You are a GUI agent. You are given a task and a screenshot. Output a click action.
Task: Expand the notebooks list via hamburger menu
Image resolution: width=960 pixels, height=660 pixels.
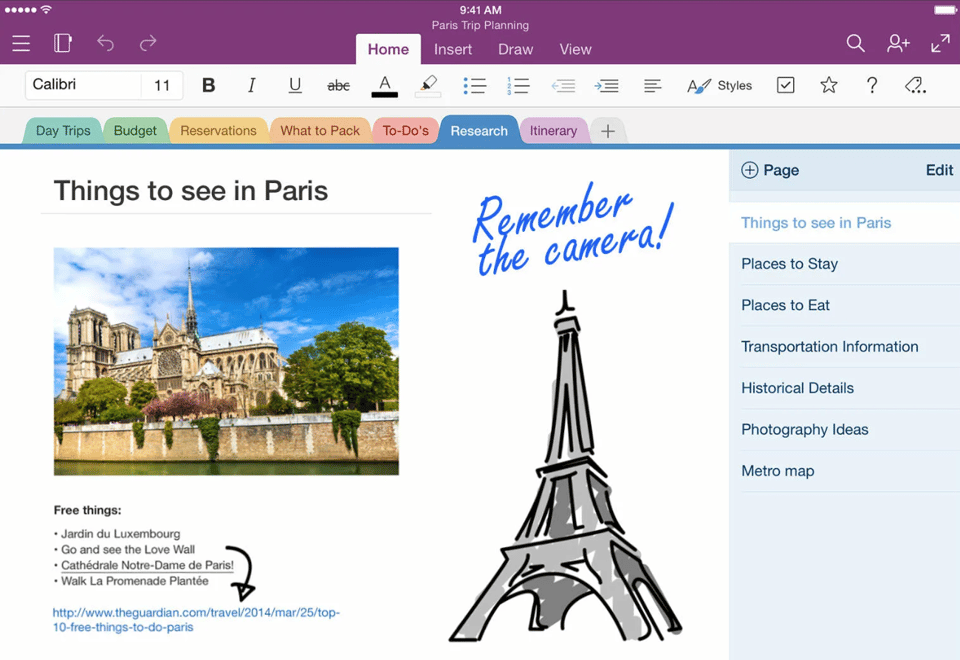point(21,44)
